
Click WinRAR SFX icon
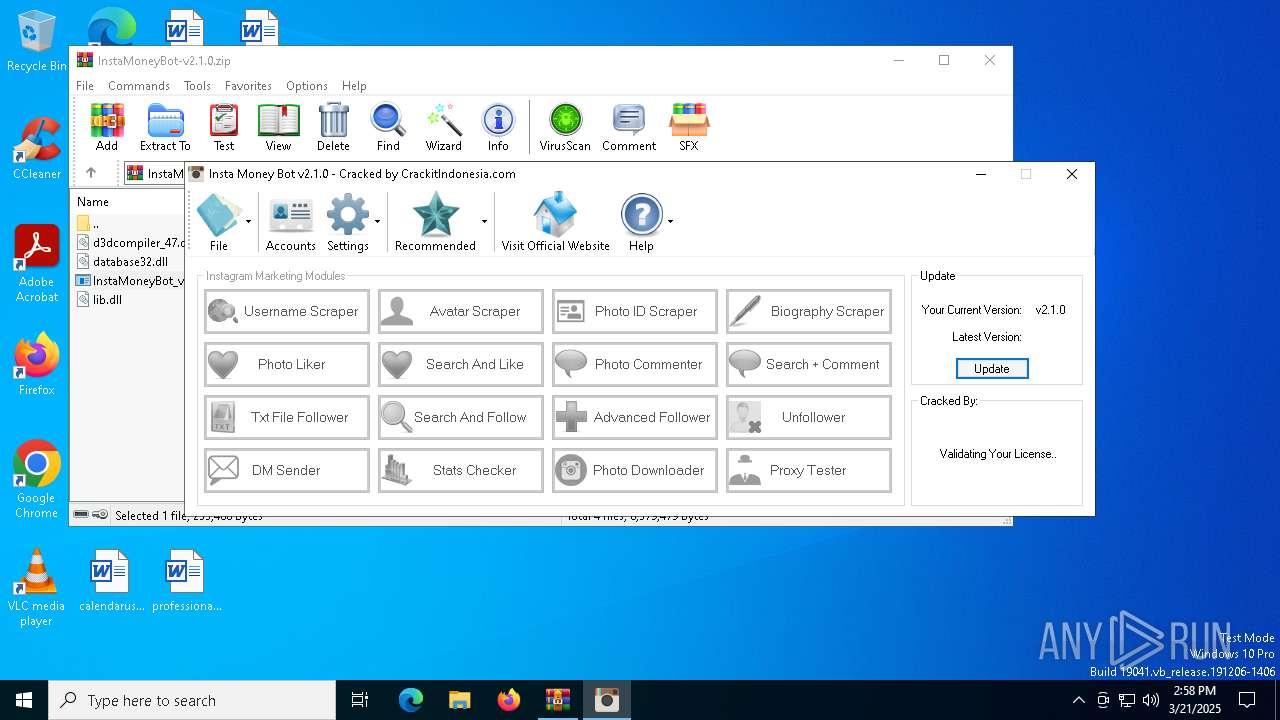689,127
